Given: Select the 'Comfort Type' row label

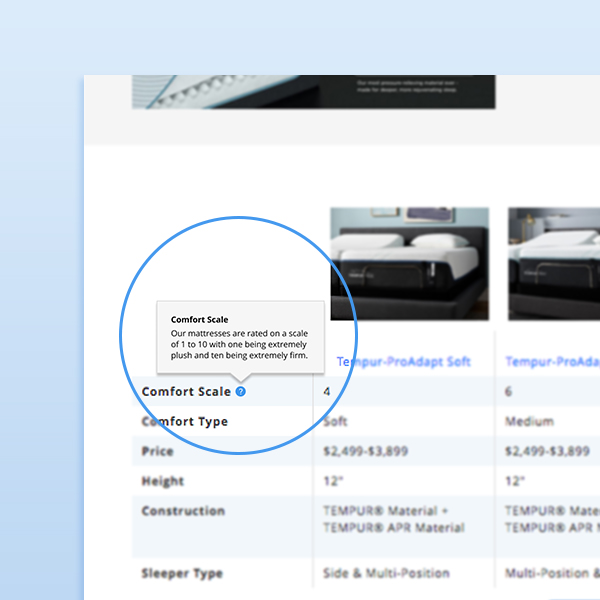Looking at the screenshot, I should (x=185, y=422).
